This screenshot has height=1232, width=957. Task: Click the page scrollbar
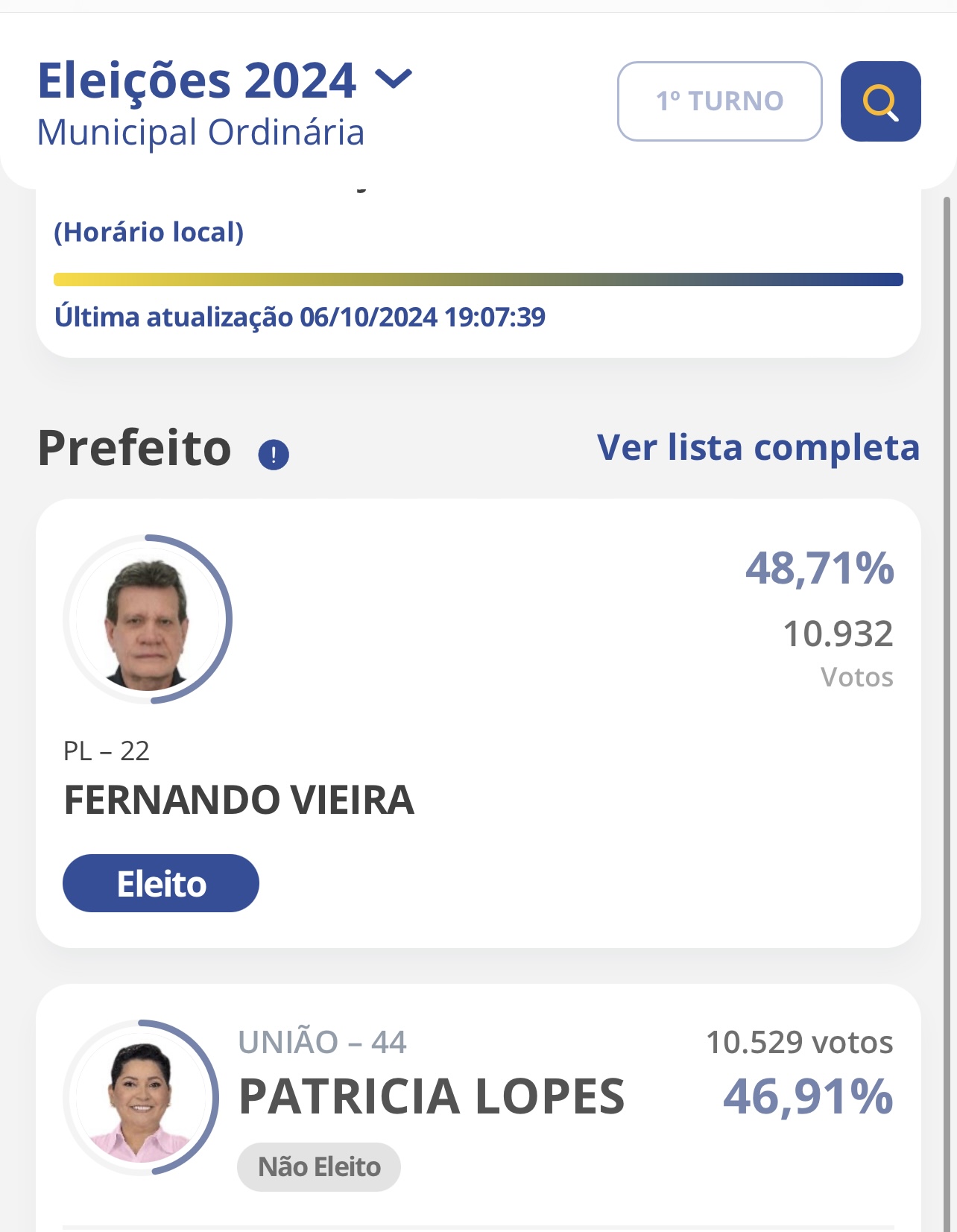tap(947, 671)
